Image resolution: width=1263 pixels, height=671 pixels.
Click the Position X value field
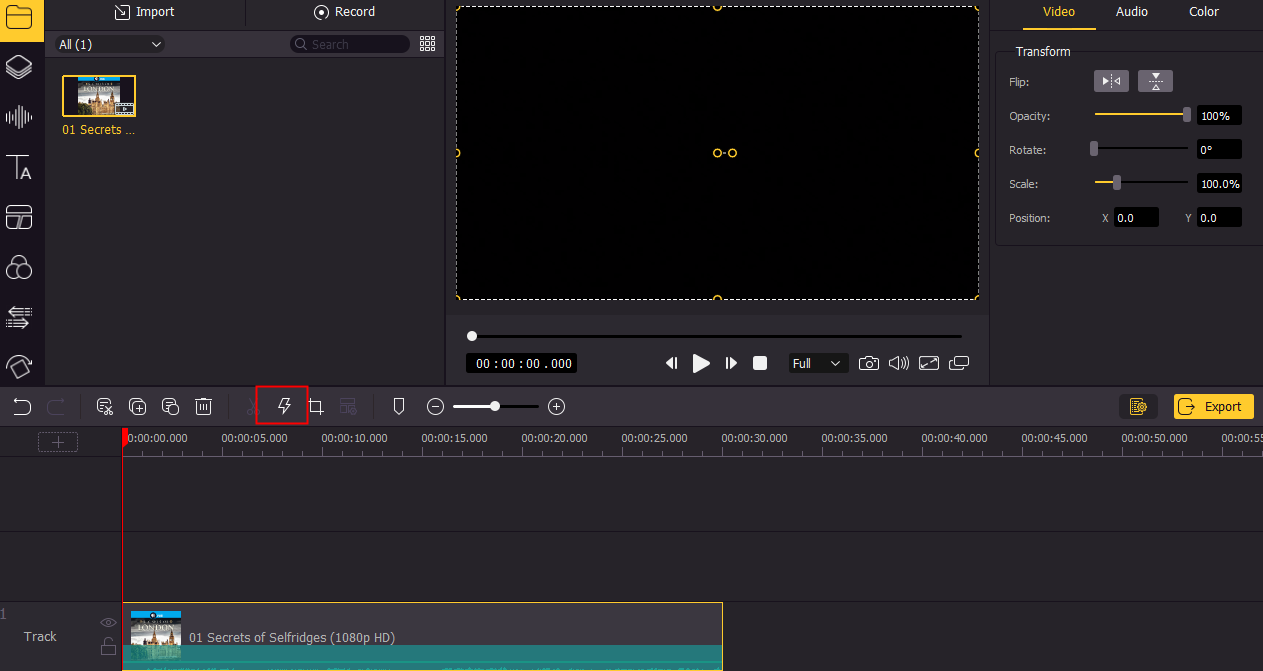tap(1136, 217)
